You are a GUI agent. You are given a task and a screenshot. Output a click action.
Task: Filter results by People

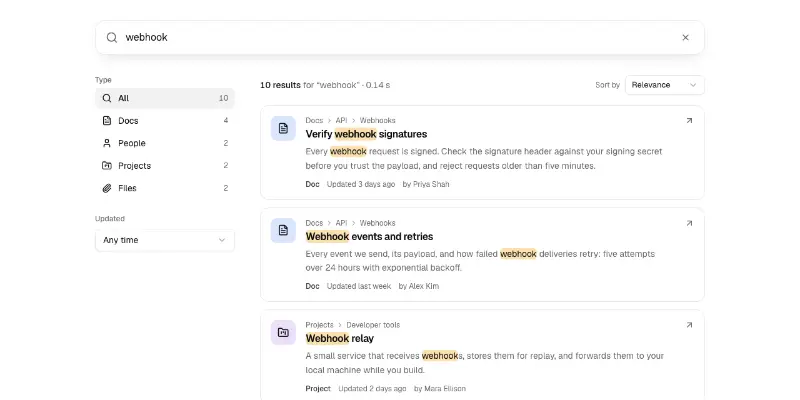coord(165,143)
